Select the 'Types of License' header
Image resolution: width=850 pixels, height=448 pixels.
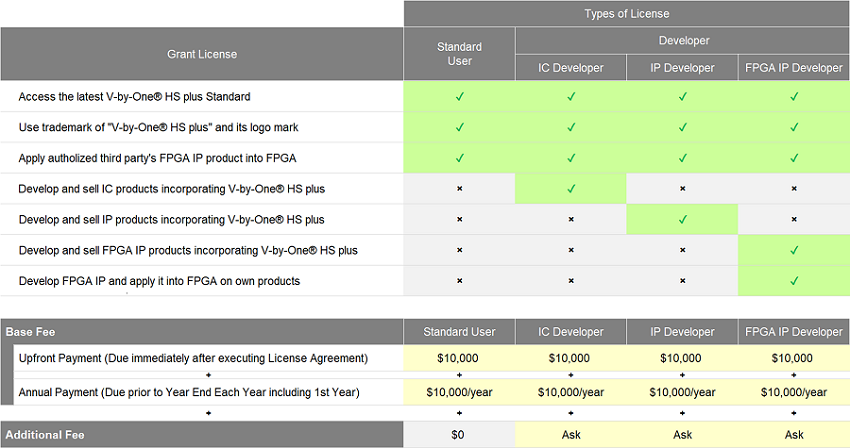627,14
